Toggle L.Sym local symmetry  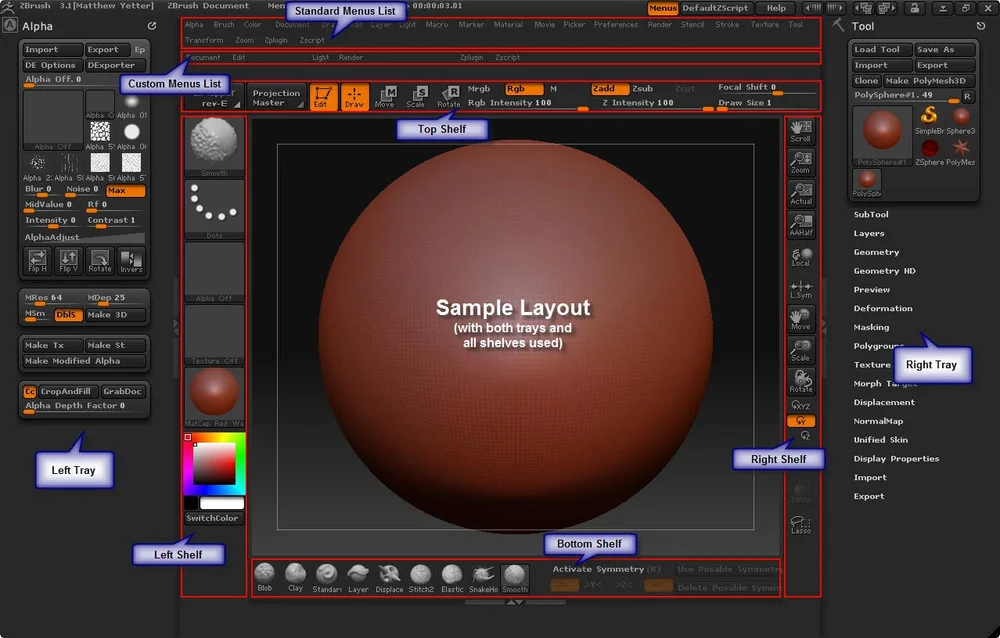click(x=800, y=288)
